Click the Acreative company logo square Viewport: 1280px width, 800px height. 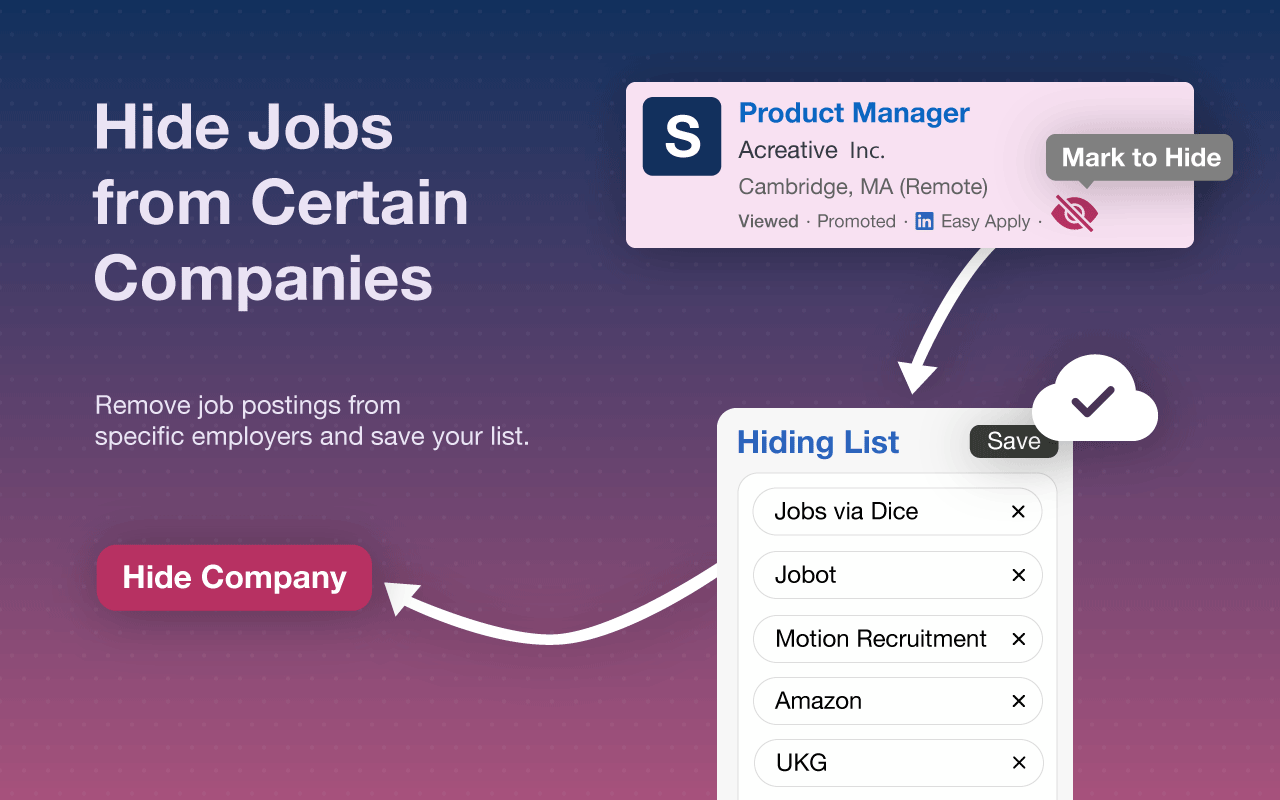(x=682, y=137)
